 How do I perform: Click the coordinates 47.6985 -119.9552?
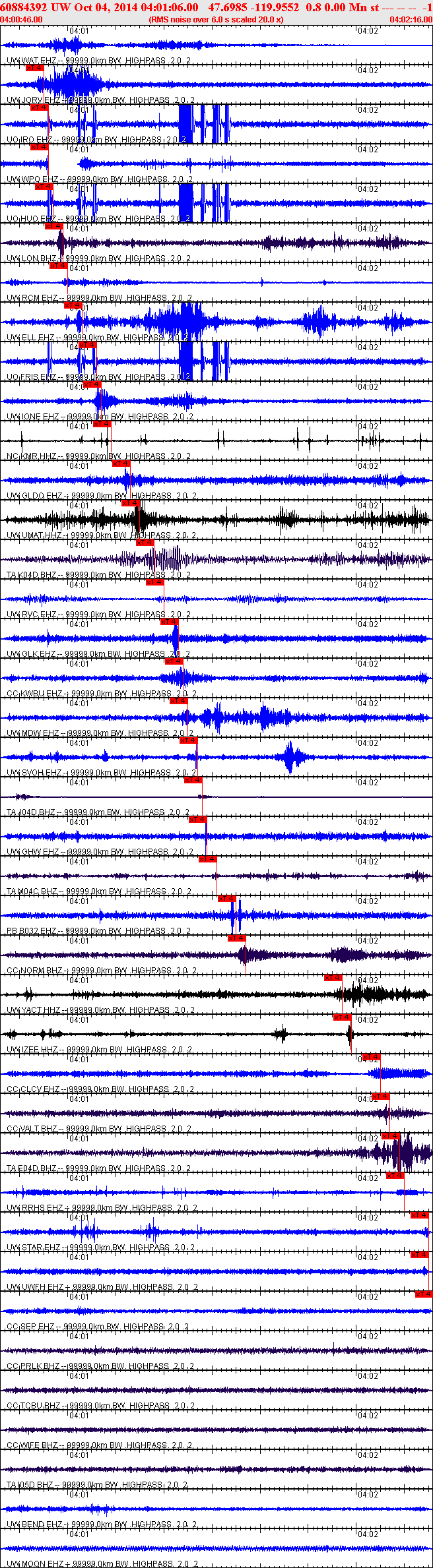[253, 7]
